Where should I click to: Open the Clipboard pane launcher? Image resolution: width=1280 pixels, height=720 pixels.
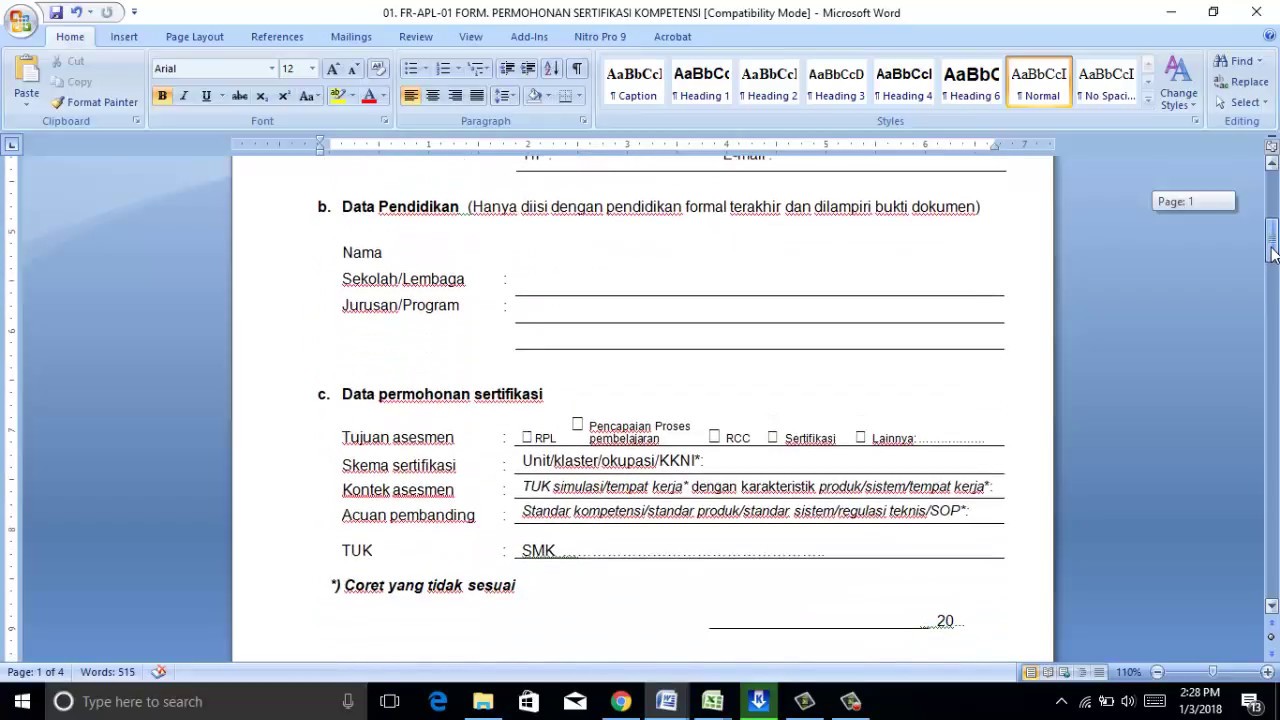[x=137, y=121]
